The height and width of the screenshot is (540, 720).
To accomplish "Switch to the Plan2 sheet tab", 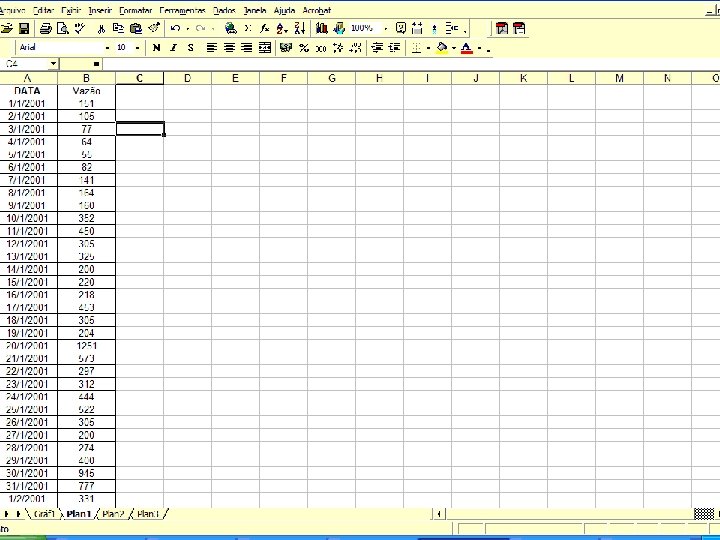I will 113,514.
